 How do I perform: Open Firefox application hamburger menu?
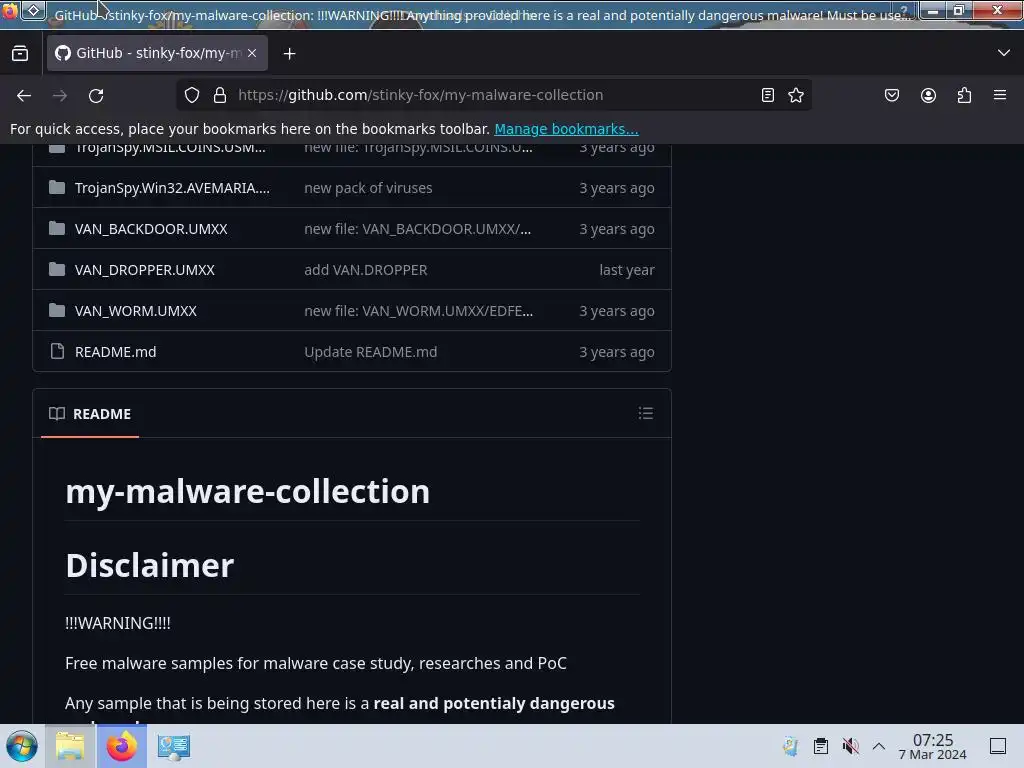click(x=1000, y=95)
